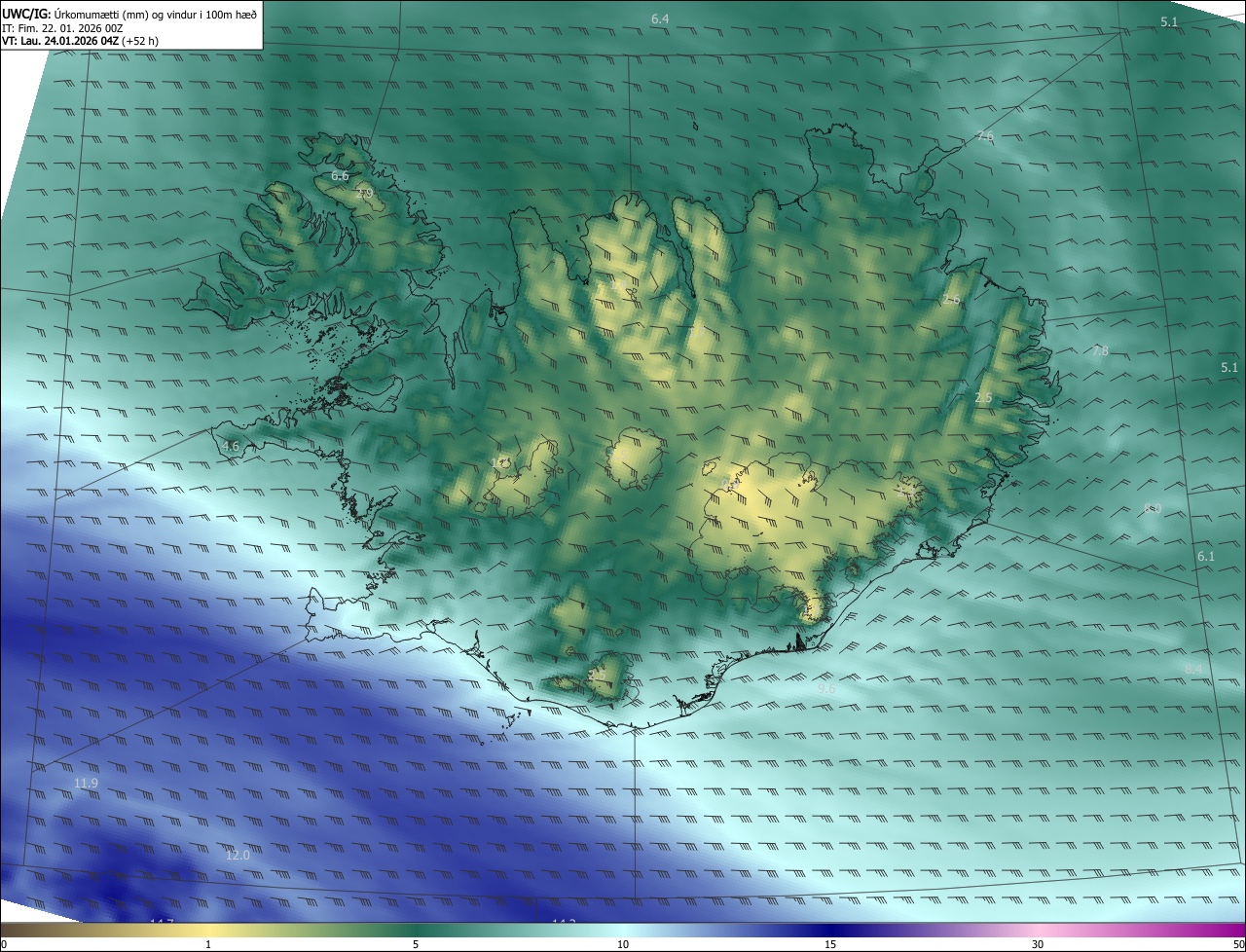Click the '0' tick on the color scale
Viewport: 1246px width, 952px height.
tap(3, 944)
